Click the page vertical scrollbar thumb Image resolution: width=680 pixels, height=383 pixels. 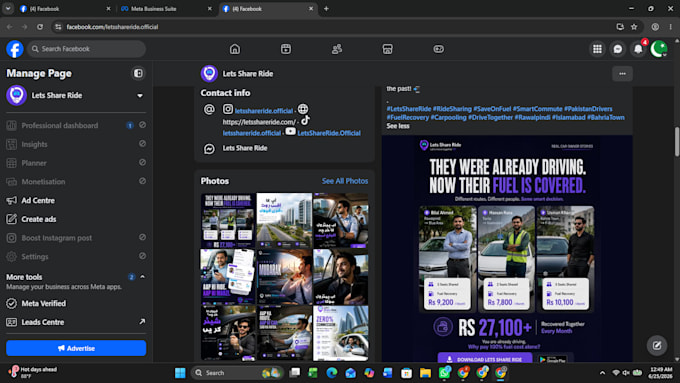coord(677,141)
